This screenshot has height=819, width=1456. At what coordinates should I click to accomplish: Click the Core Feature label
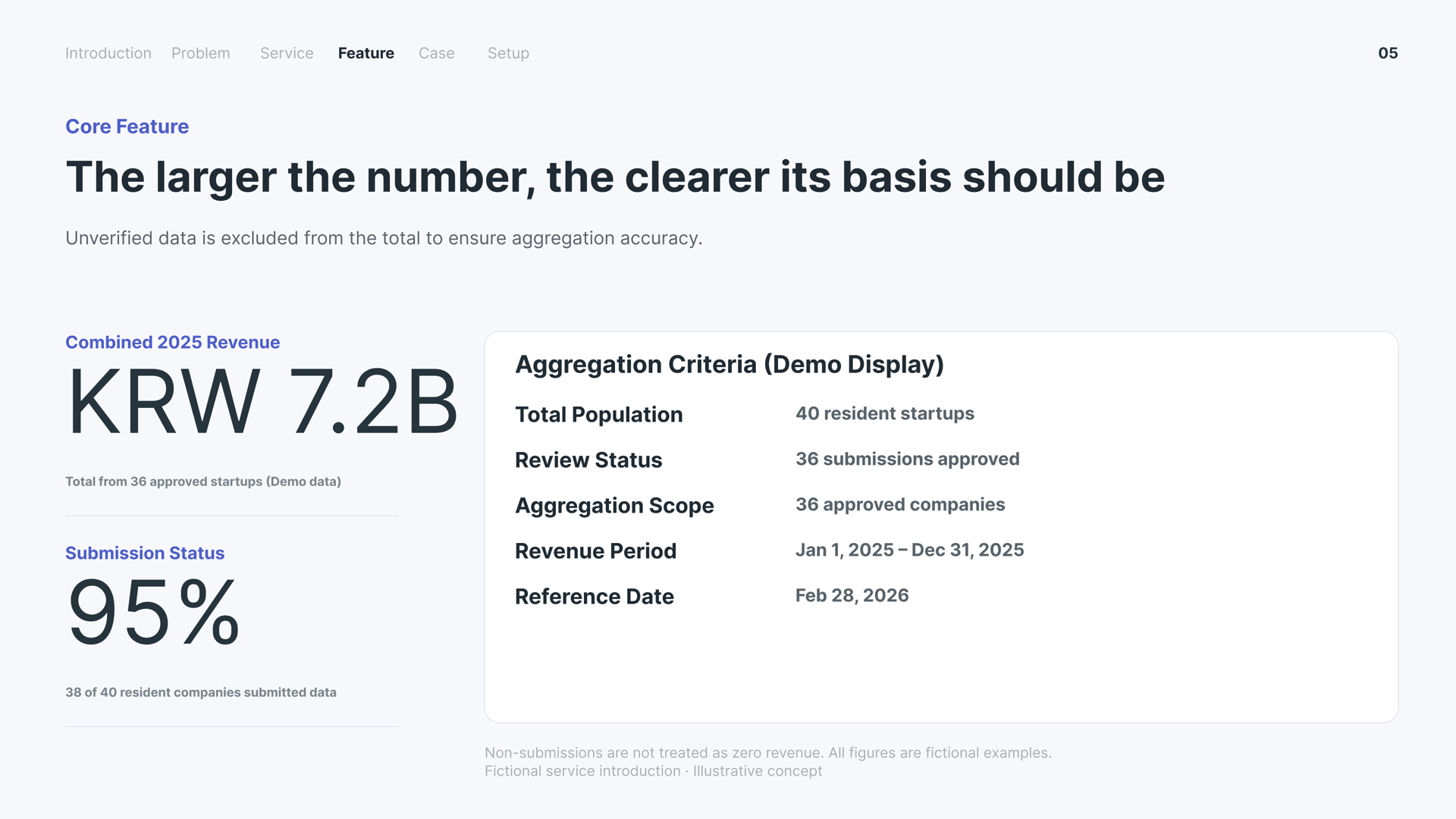[127, 127]
